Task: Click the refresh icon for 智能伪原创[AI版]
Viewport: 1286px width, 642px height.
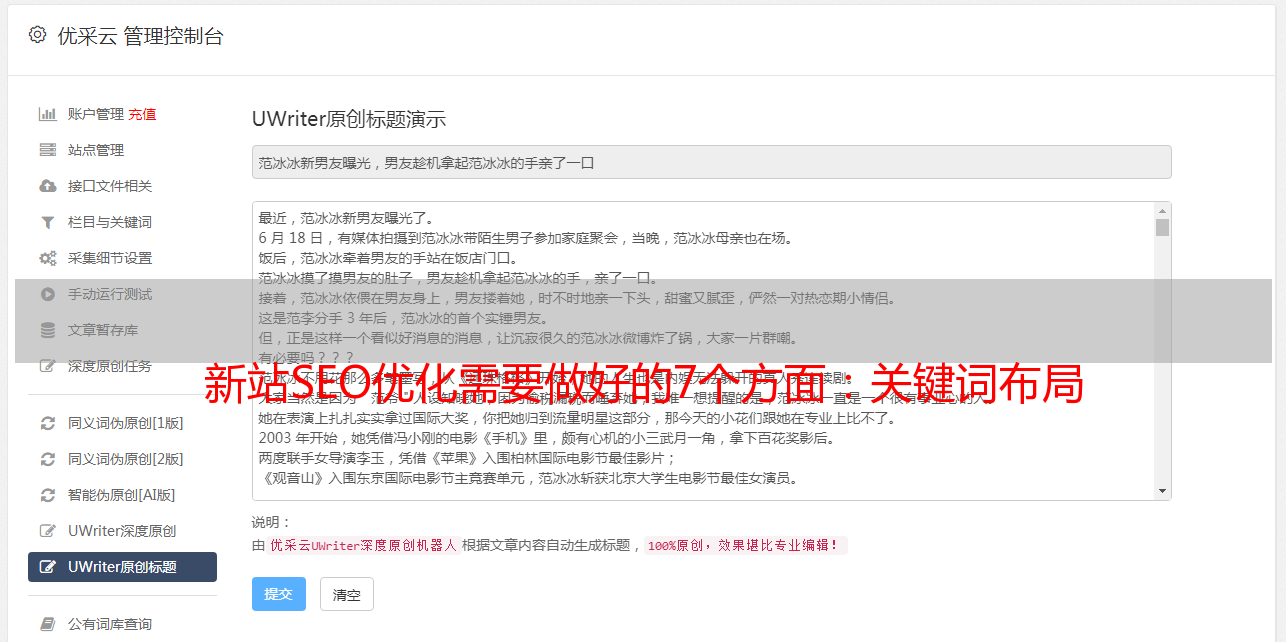Action: (x=47, y=495)
